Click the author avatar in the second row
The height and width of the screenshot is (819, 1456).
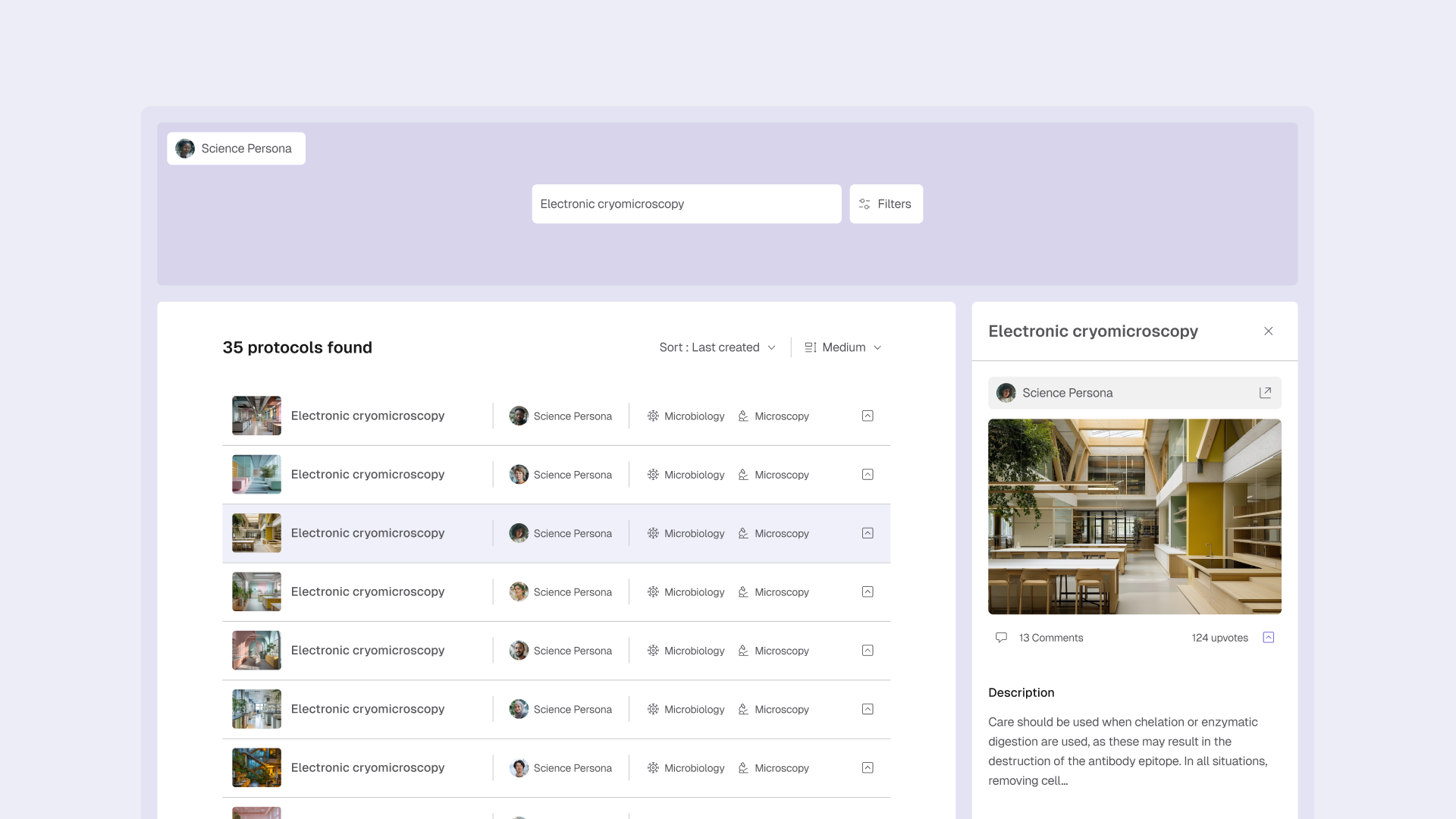tap(519, 475)
